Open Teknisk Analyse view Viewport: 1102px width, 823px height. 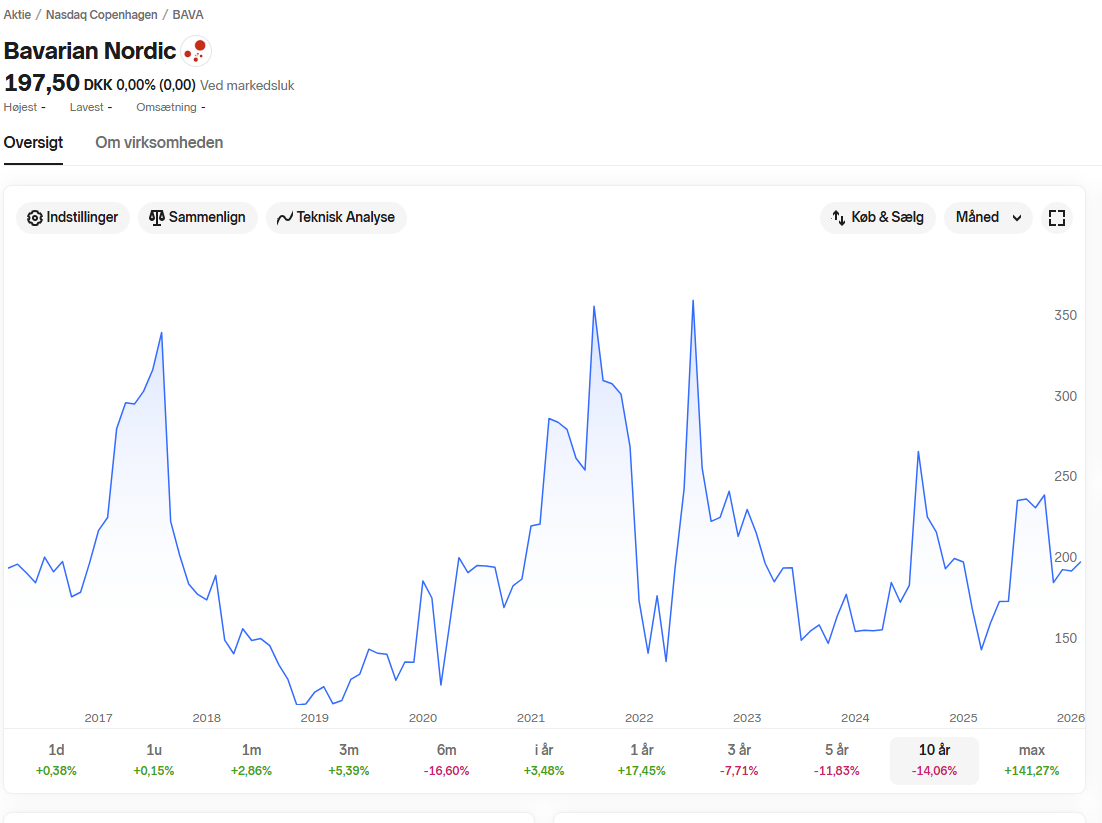point(336,218)
